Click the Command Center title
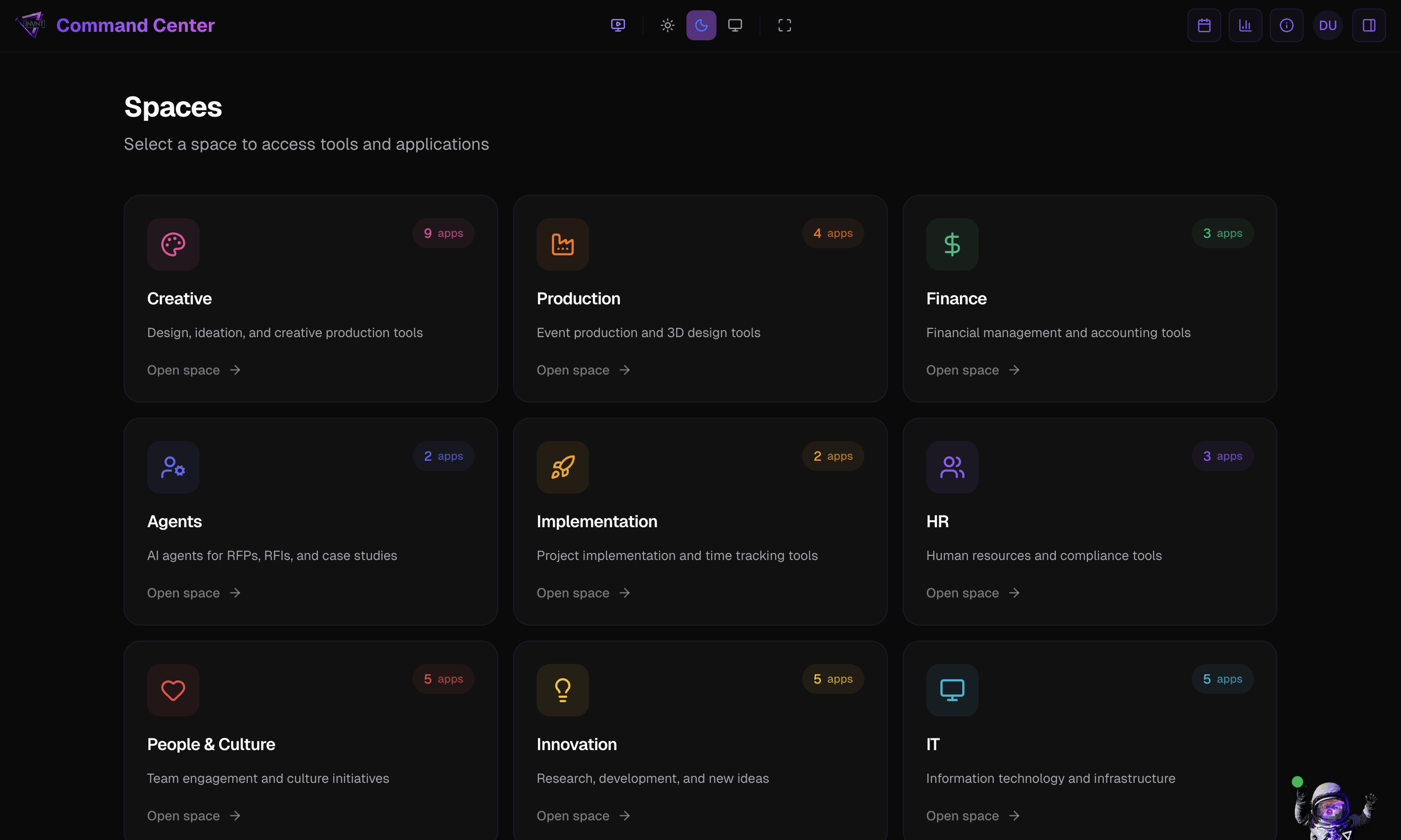The width and height of the screenshot is (1401, 840). click(x=135, y=25)
